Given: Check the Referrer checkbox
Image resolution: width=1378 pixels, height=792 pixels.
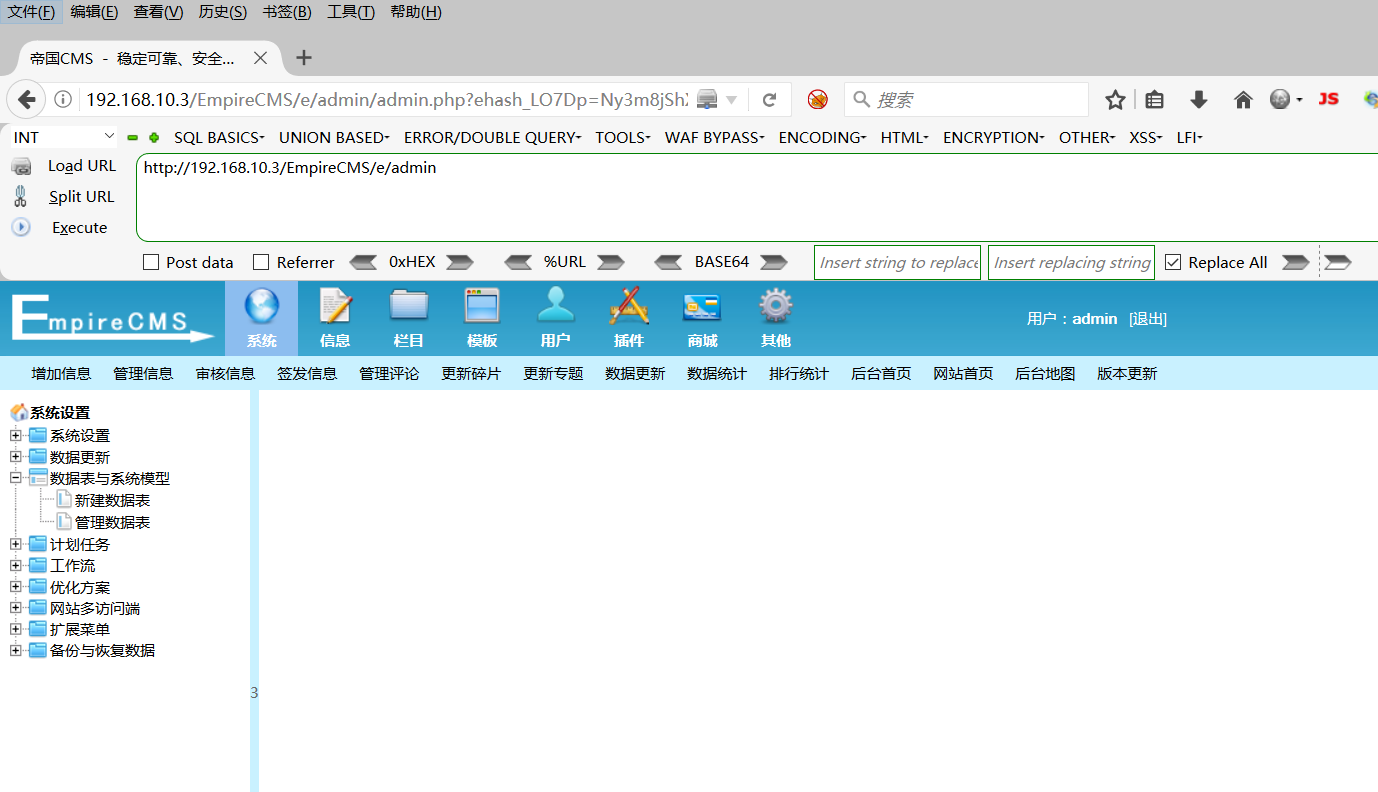Looking at the screenshot, I should click(260, 261).
